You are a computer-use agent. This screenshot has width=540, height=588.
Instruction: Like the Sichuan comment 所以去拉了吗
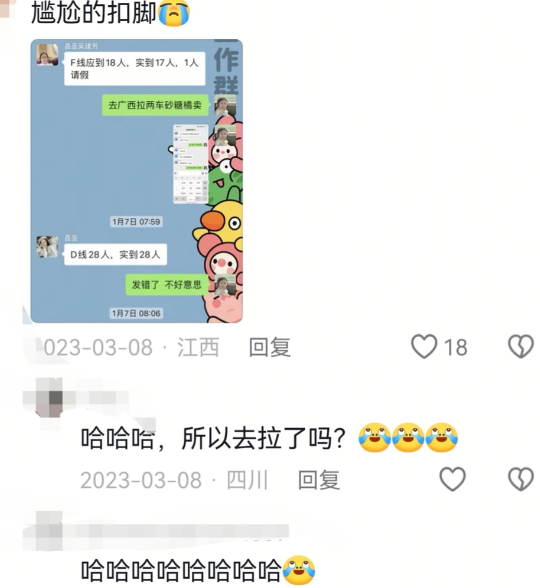pos(453,479)
